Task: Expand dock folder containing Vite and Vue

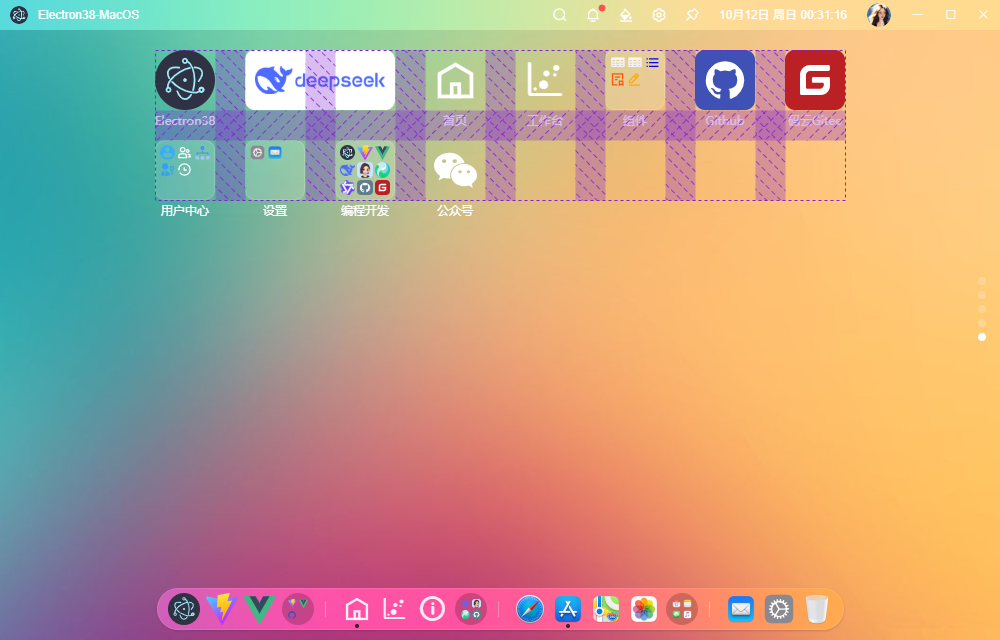Action: [x=298, y=609]
